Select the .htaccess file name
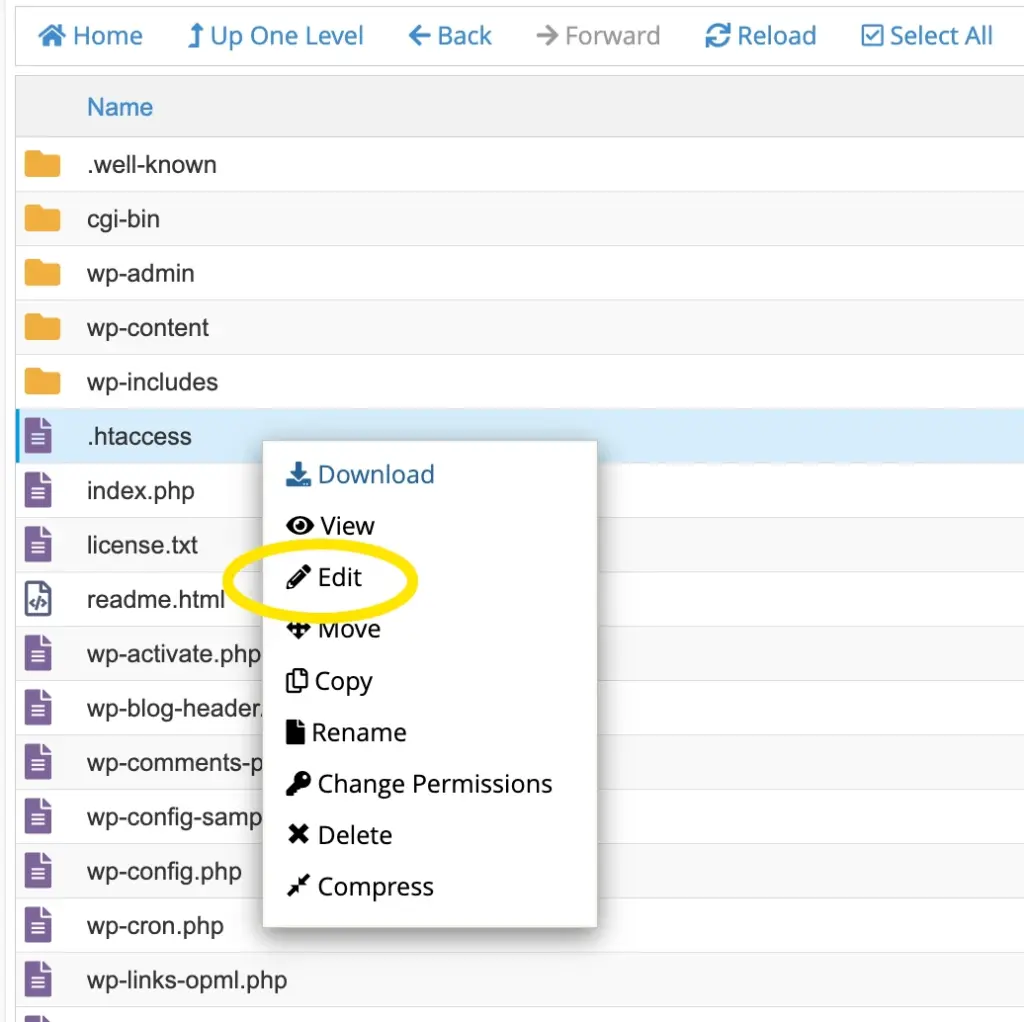This screenshot has width=1024, height=1022. pos(139,436)
